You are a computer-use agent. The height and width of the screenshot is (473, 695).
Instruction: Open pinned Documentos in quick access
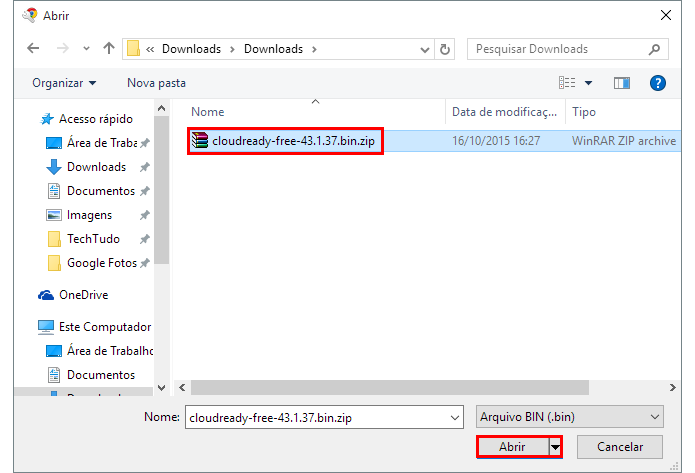point(101,191)
